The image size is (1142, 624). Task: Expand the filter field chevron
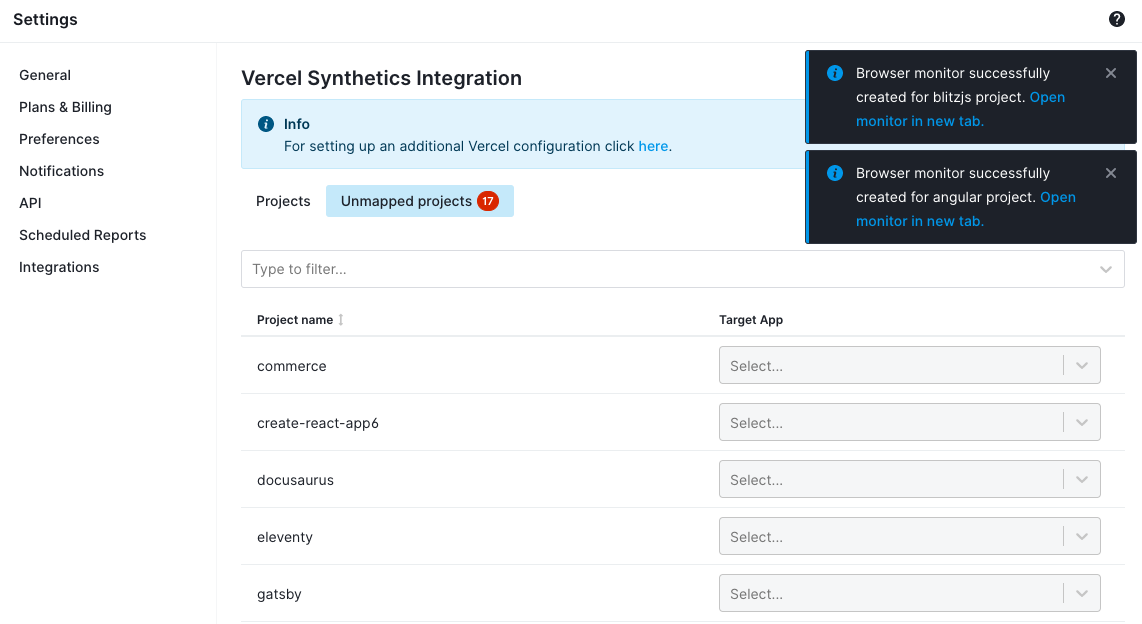click(1106, 269)
